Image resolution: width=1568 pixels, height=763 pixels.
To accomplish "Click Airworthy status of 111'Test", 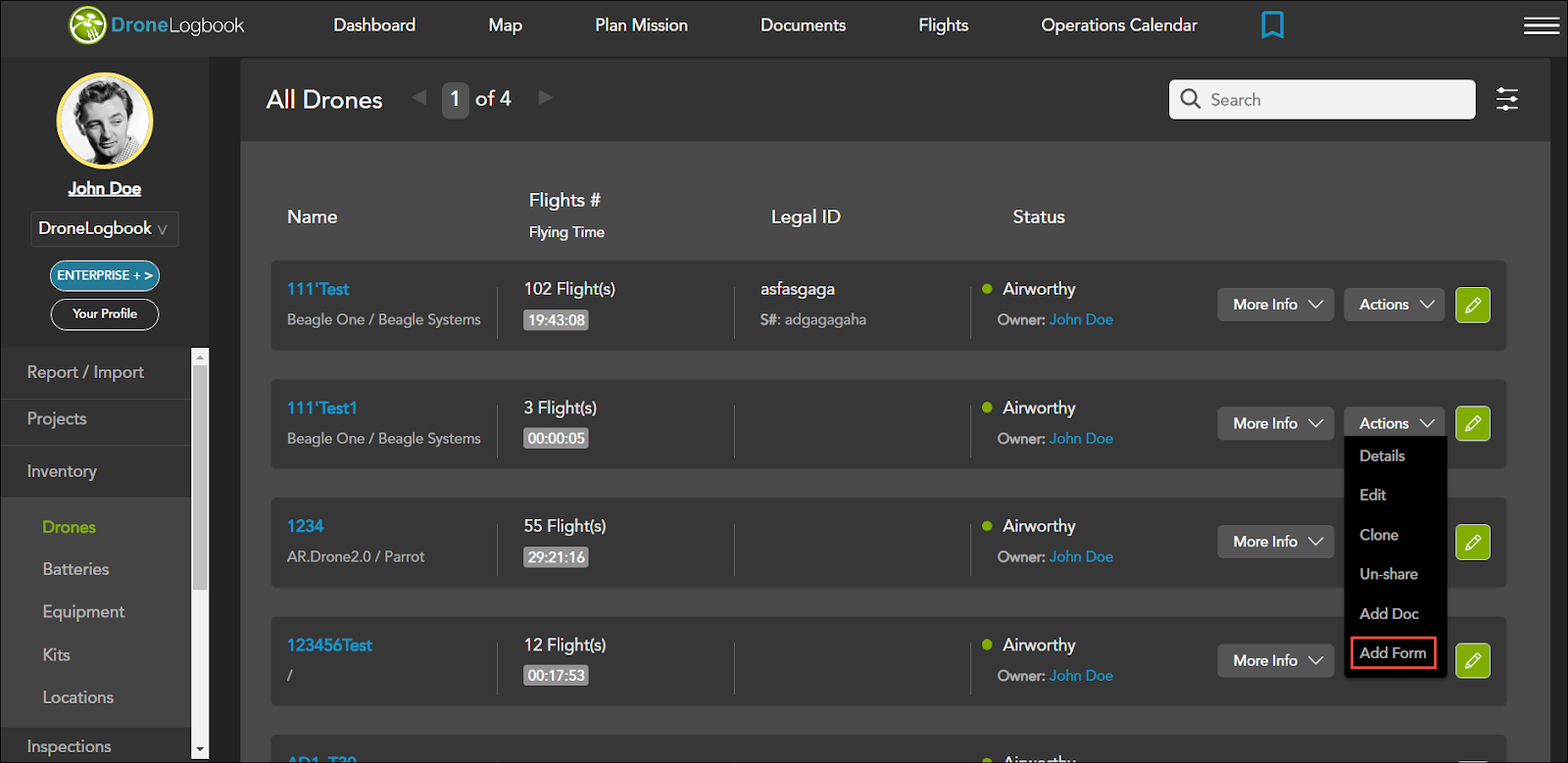I will [x=1039, y=289].
